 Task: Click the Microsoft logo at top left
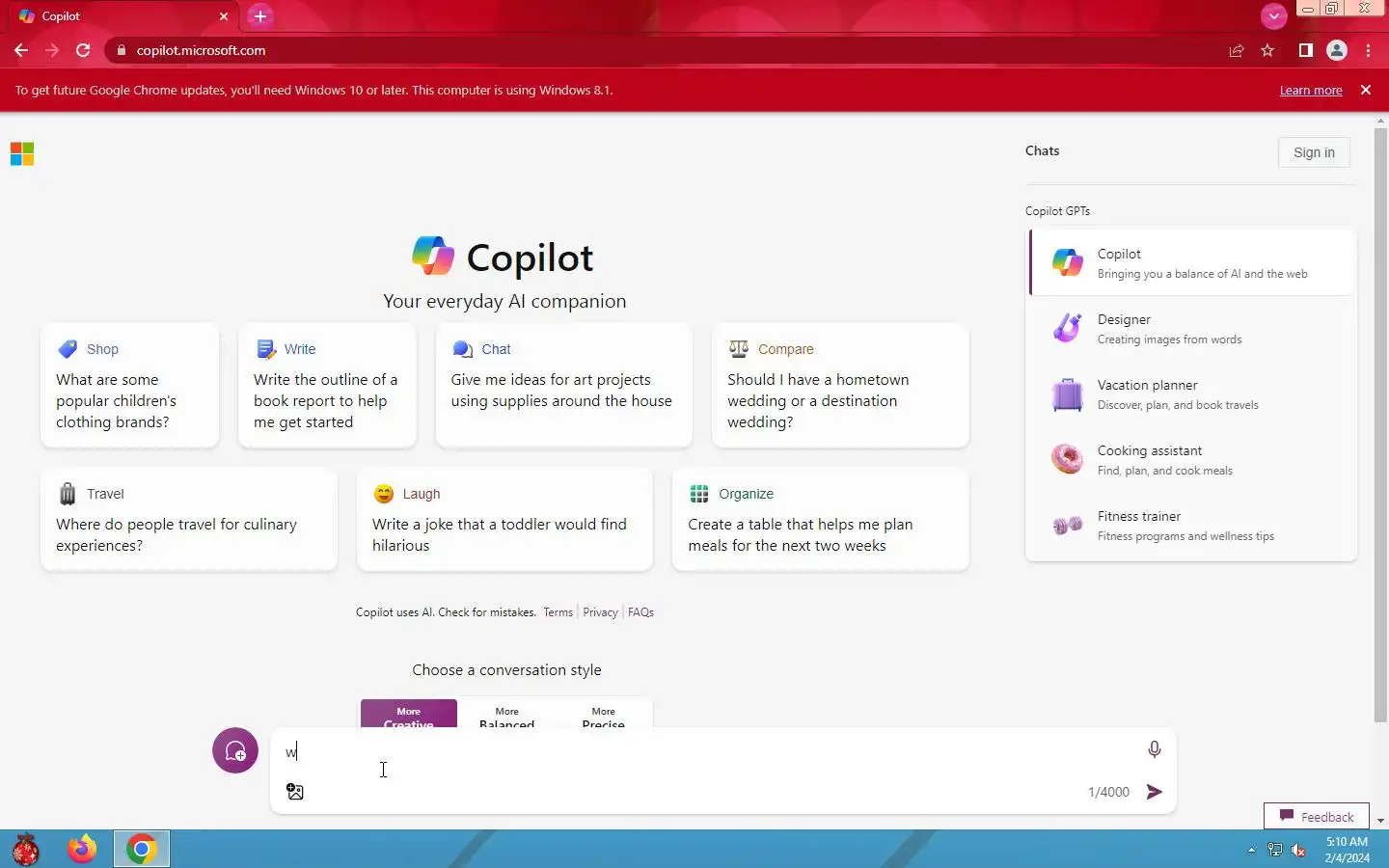coord(22,154)
